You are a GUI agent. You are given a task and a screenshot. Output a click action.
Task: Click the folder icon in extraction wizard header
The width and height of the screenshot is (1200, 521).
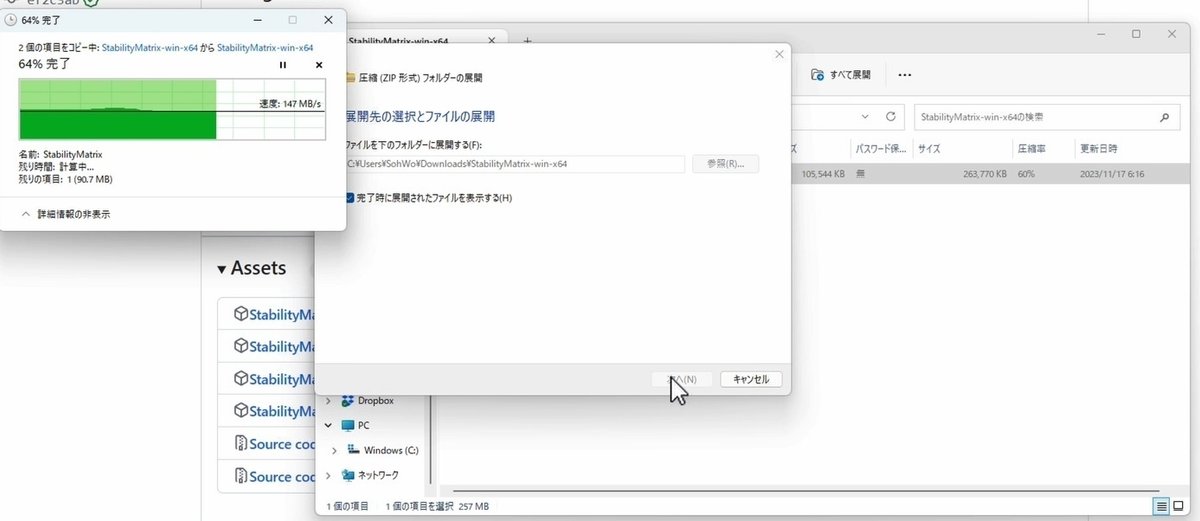[x=349, y=77]
